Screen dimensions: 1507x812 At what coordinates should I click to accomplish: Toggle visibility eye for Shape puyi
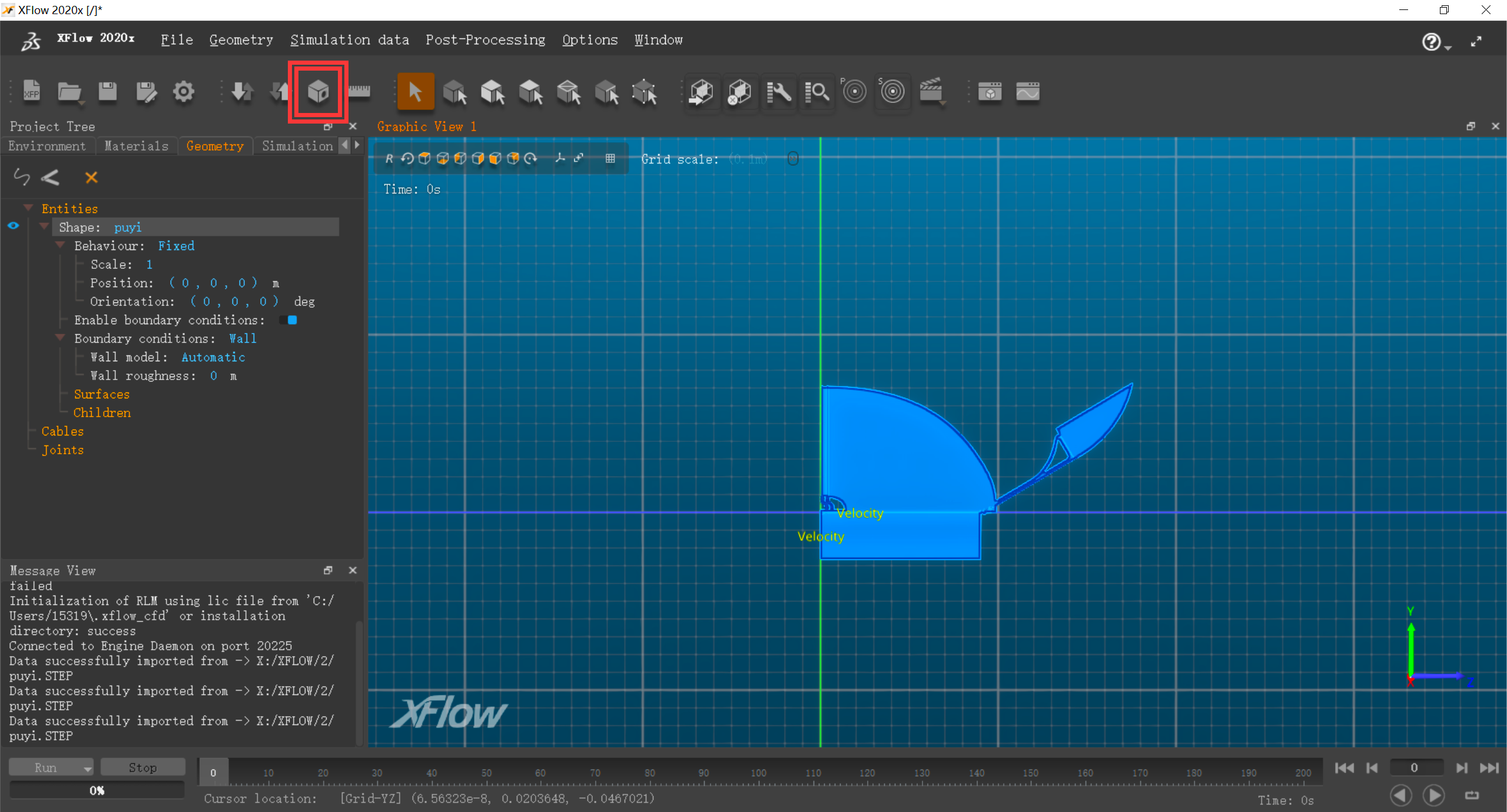[14, 226]
